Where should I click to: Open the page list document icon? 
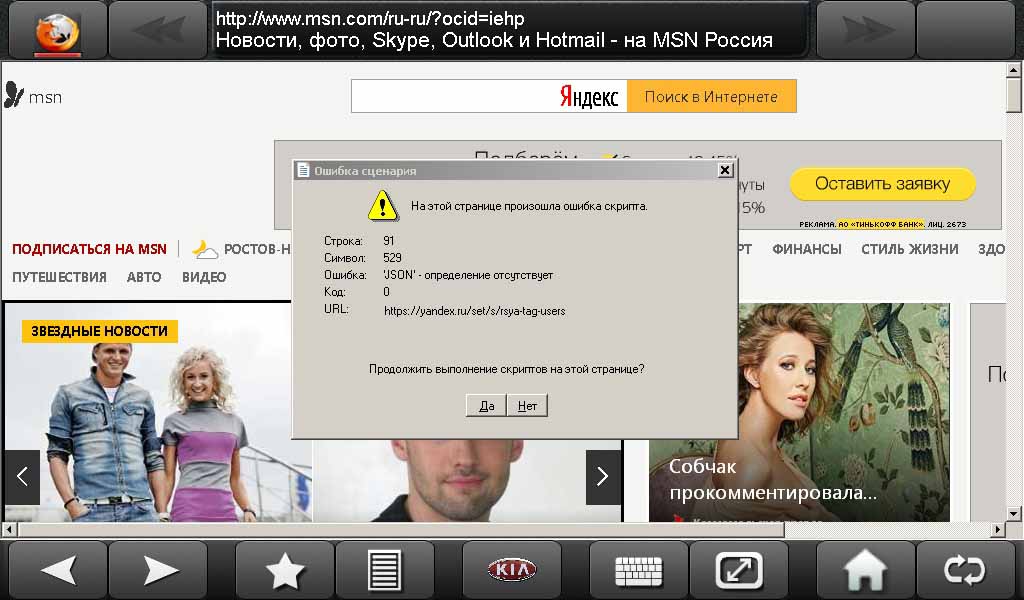tap(384, 570)
